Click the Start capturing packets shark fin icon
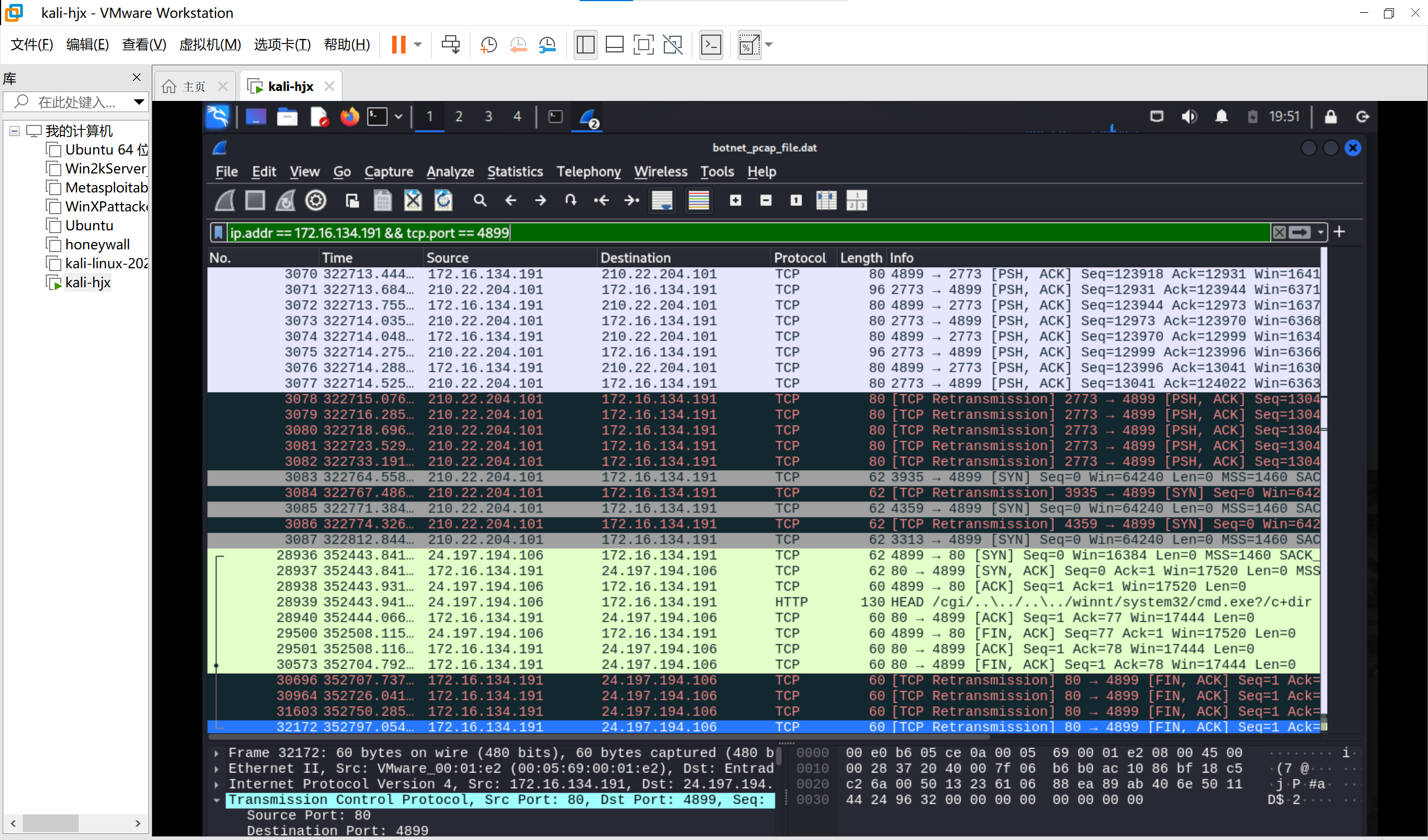Screen dimensions: 1428x840 tap(225, 201)
